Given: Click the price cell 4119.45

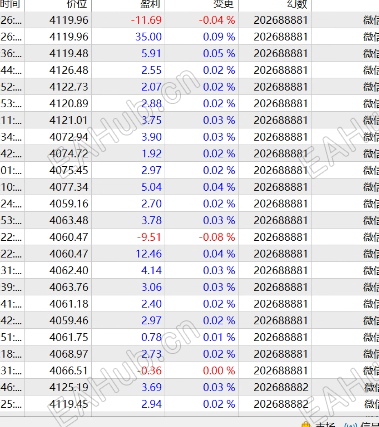Looking at the screenshot, I should click(x=69, y=404).
